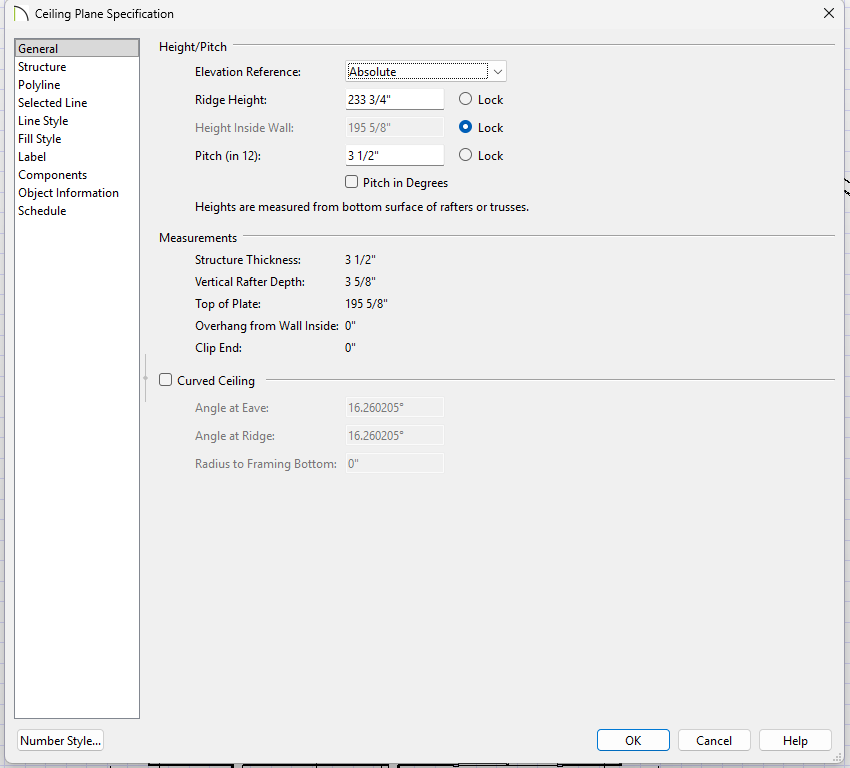Viewport: 850px width, 768px height.
Task: Select the Height Inside Wall Lock radio
Action: tap(465, 127)
